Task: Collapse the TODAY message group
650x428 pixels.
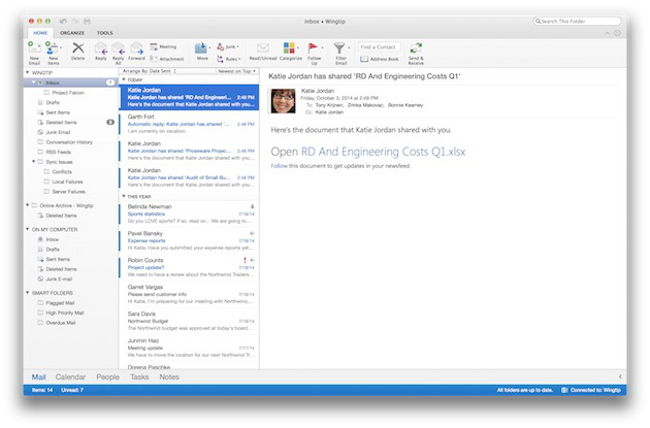Action: pyautogui.click(x=124, y=79)
